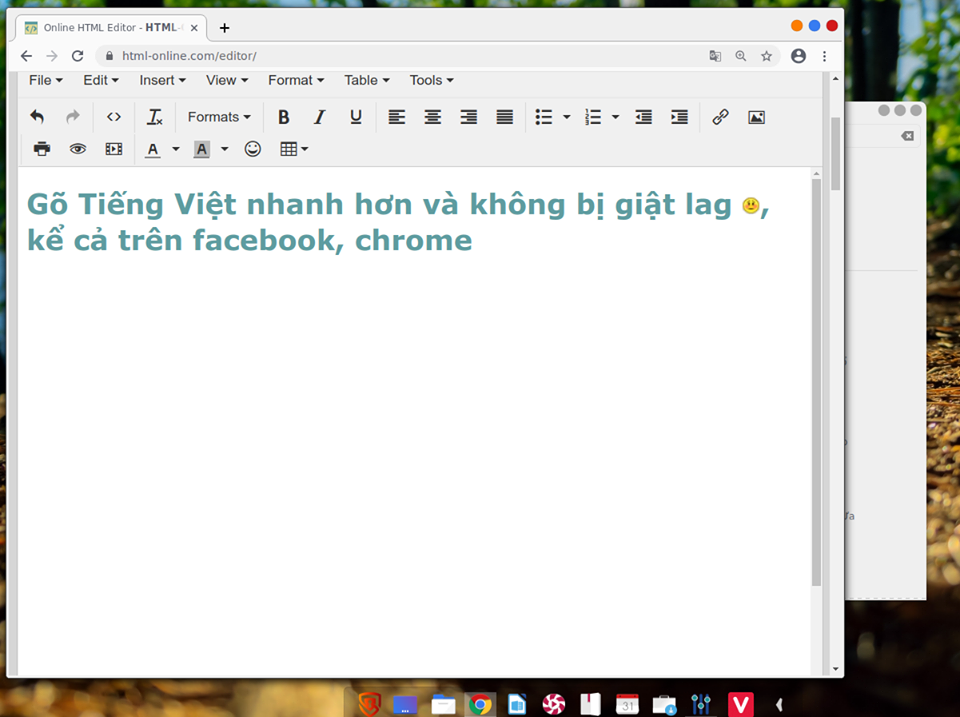960x717 pixels.
Task: Open Chrome three-dot menu
Action: (825, 56)
